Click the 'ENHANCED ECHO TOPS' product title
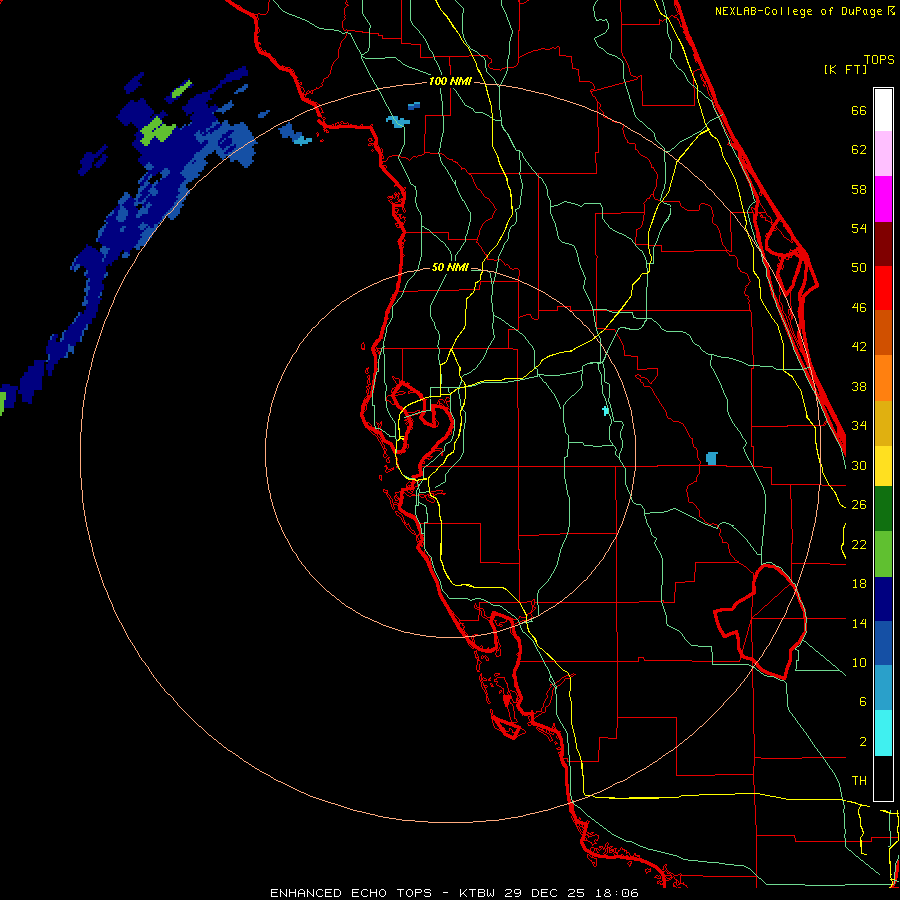This screenshot has width=900, height=900. (x=351, y=893)
